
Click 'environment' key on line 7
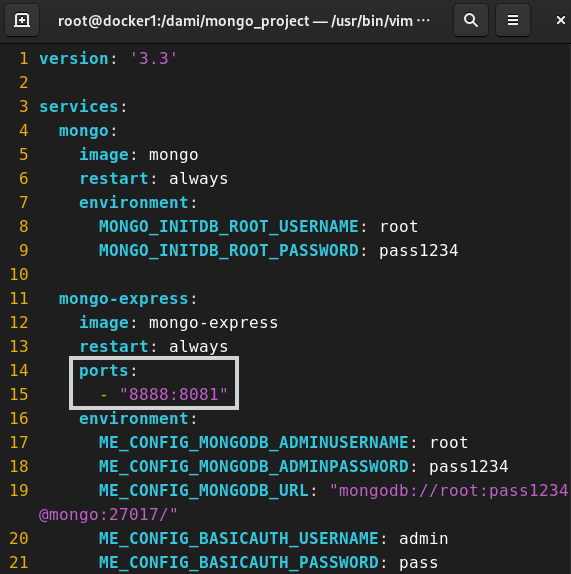(x=134, y=203)
